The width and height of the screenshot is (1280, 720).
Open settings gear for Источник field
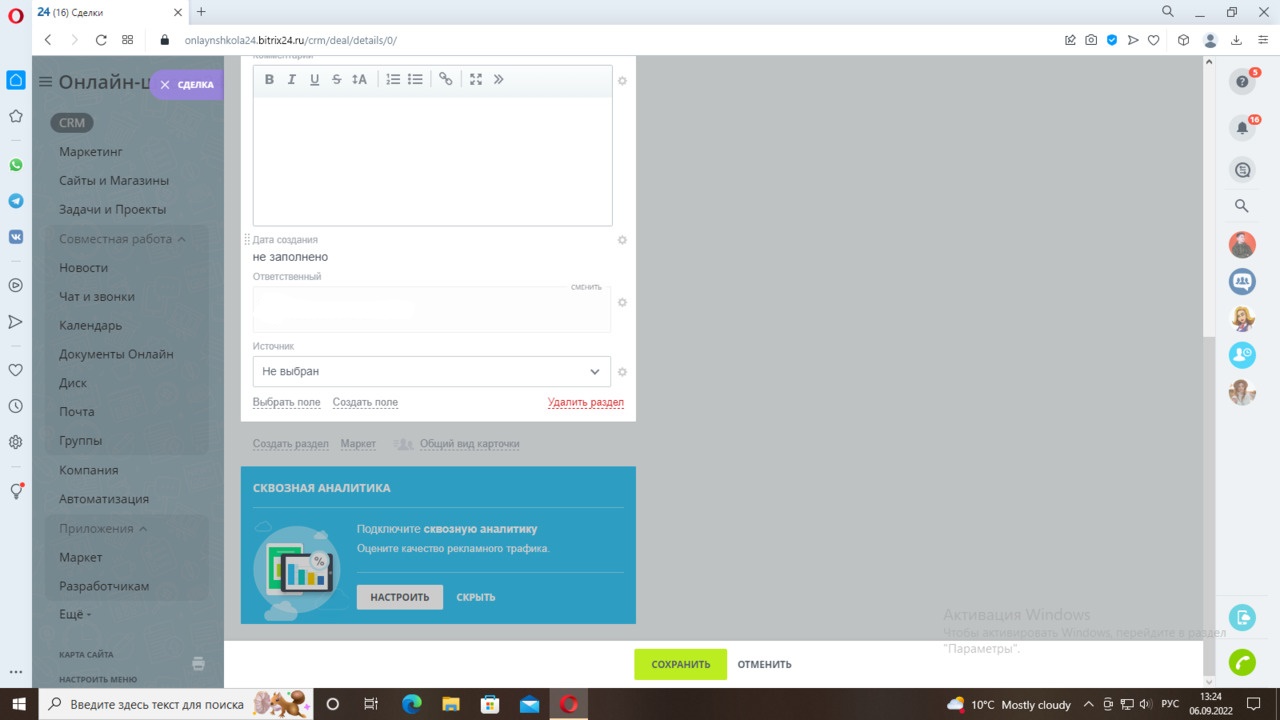(622, 372)
